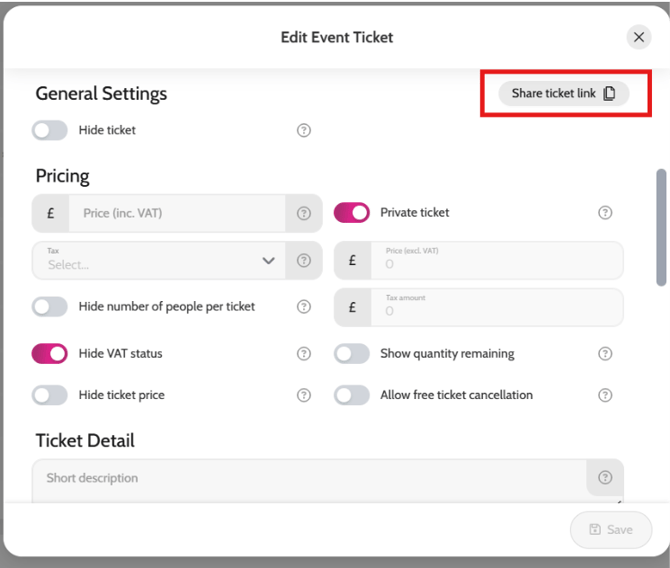Click help icon in Short description field

point(605,478)
